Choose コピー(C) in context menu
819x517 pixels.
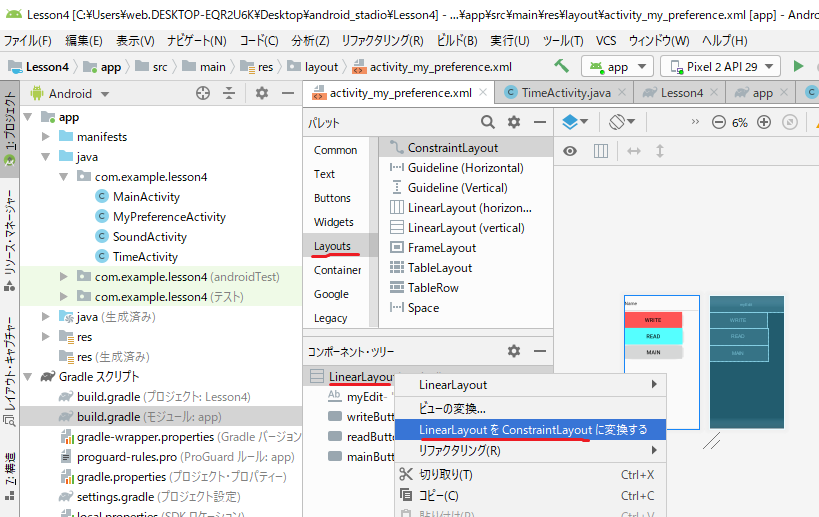click(x=530, y=495)
